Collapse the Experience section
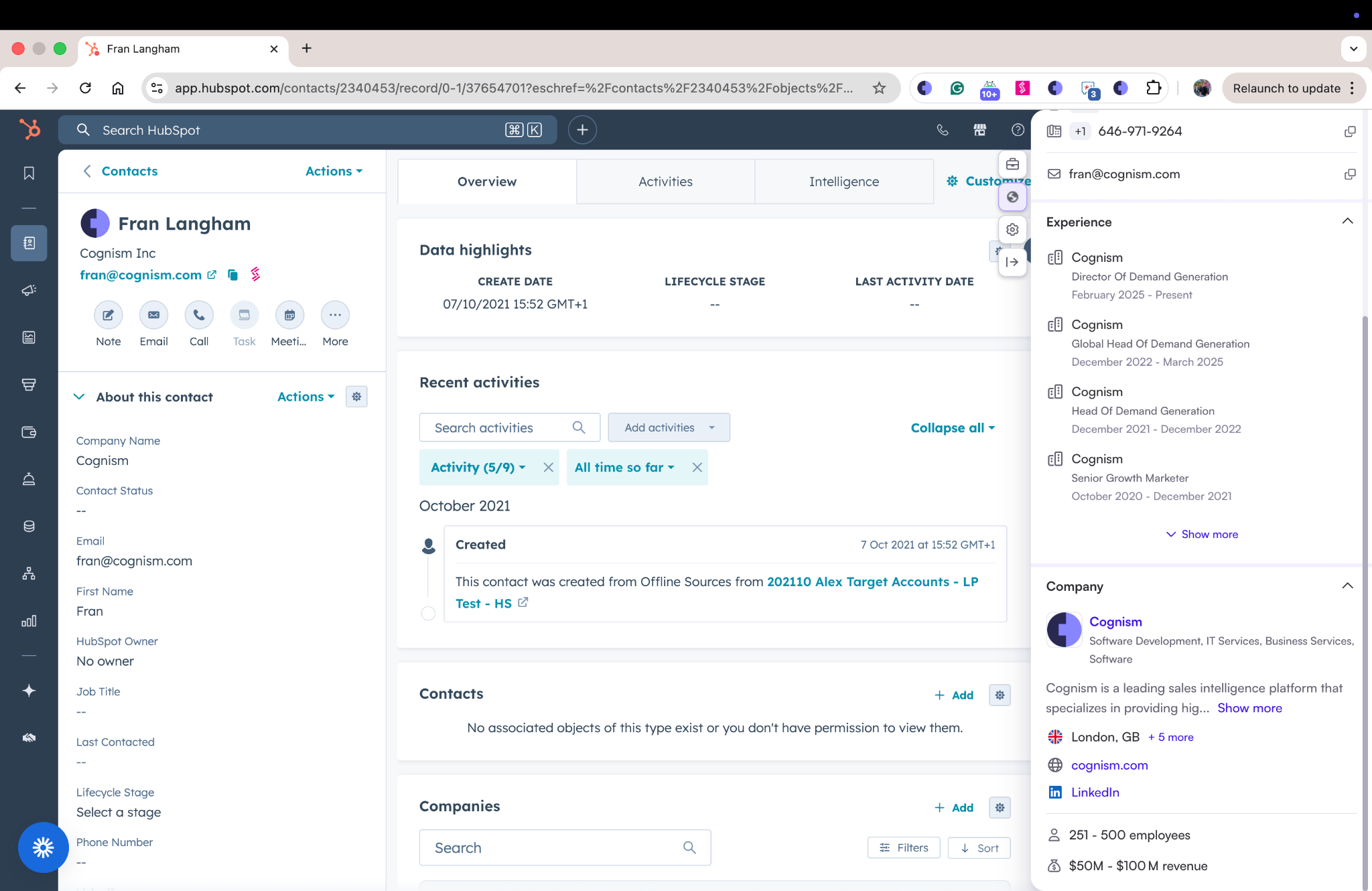The height and width of the screenshot is (891, 1372). click(x=1347, y=222)
